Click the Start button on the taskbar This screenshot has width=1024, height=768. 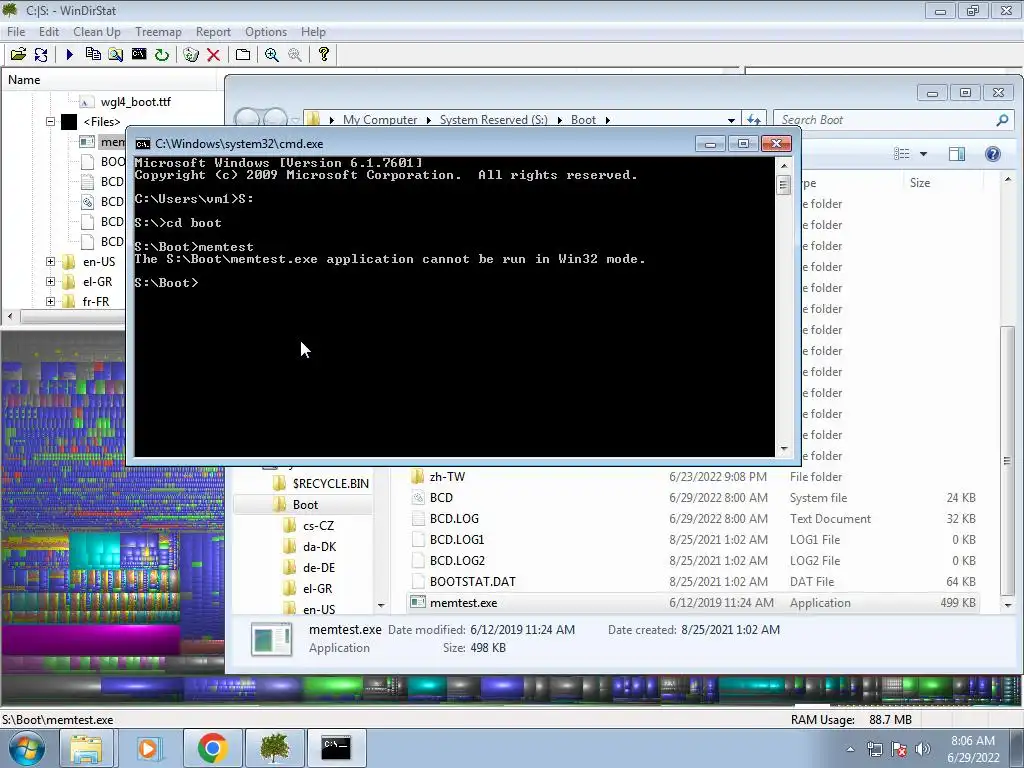26,748
